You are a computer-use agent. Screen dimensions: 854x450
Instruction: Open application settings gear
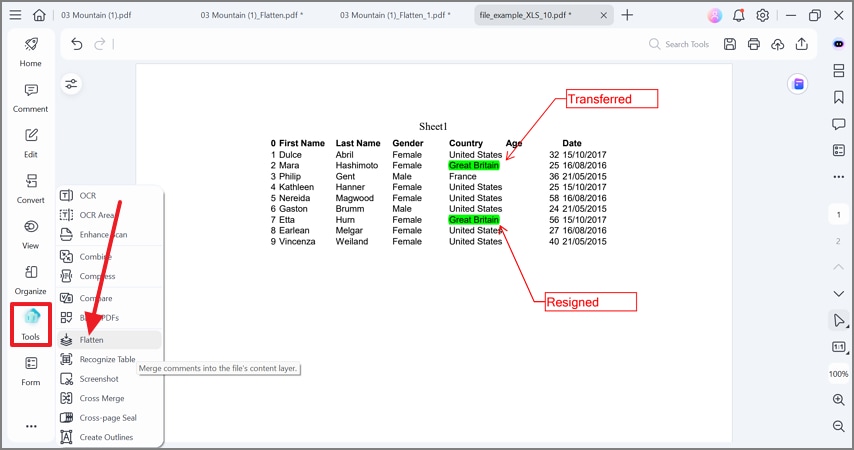762,15
